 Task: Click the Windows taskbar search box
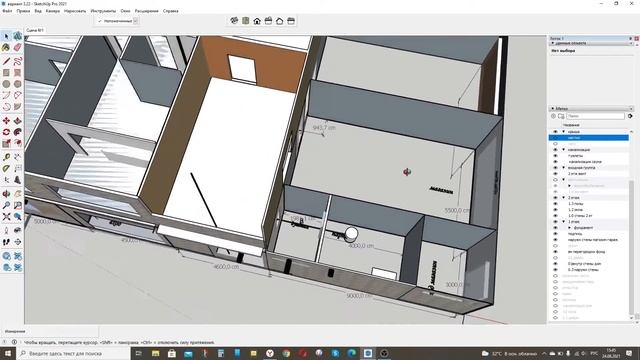coord(73,353)
